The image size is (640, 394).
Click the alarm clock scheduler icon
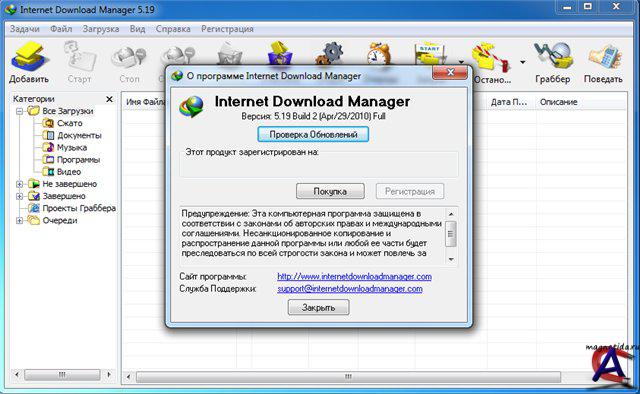tap(379, 53)
